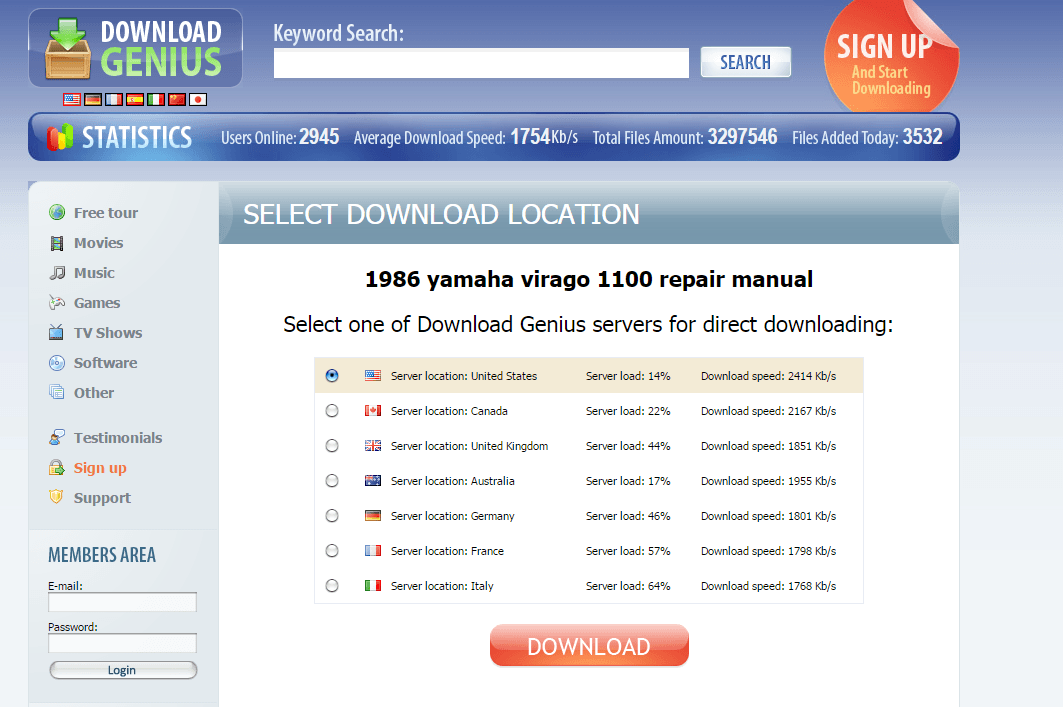Click the SEARCH button

coord(745,62)
